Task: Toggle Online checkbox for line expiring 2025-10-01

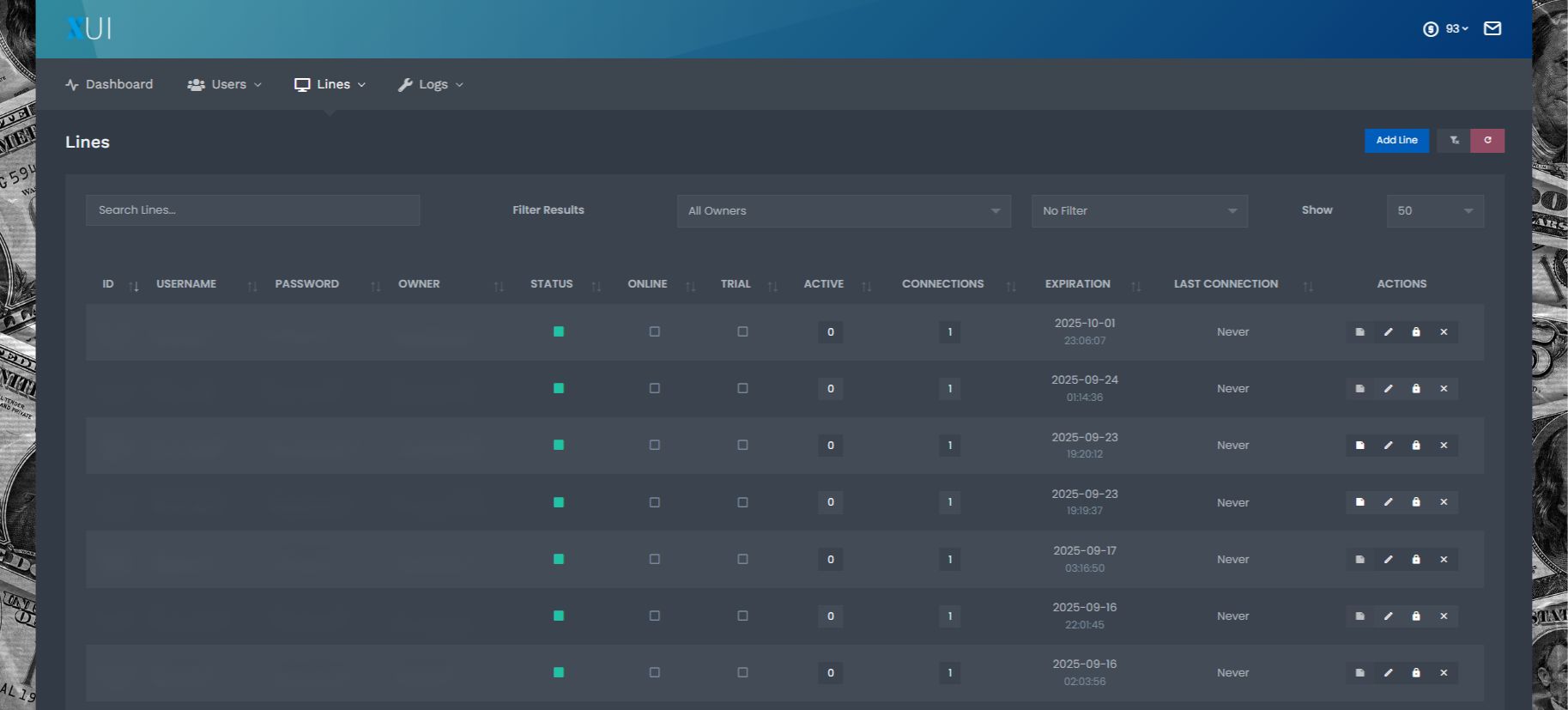Action: [655, 332]
